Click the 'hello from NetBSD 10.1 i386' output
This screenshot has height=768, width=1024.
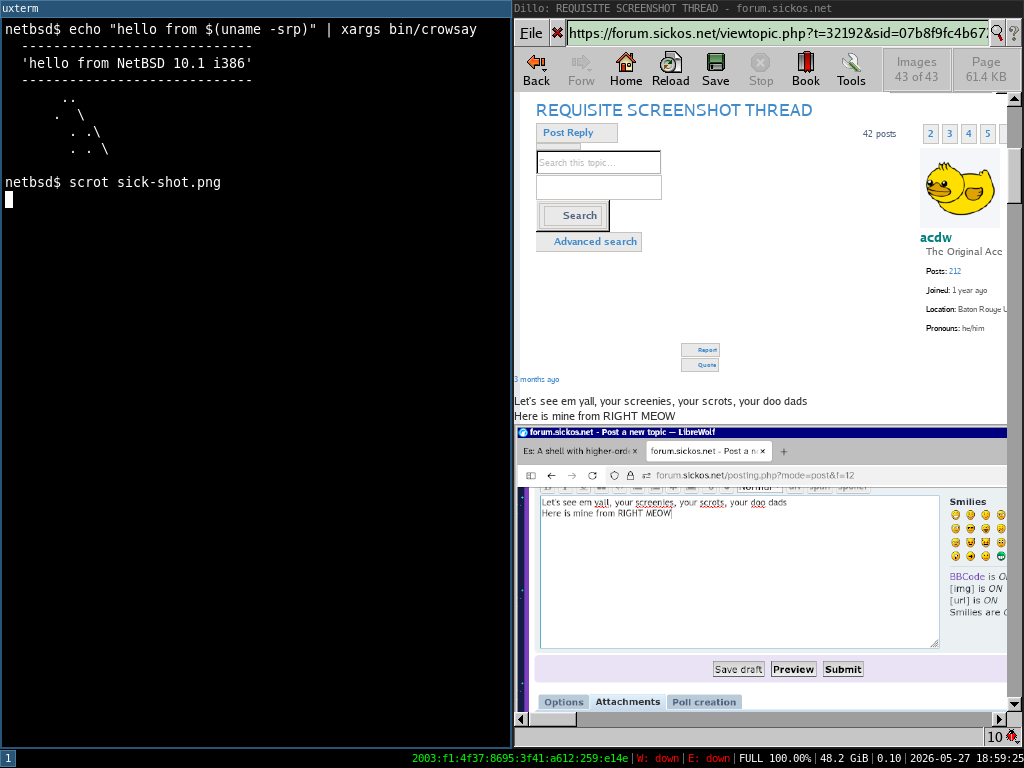tap(137, 64)
